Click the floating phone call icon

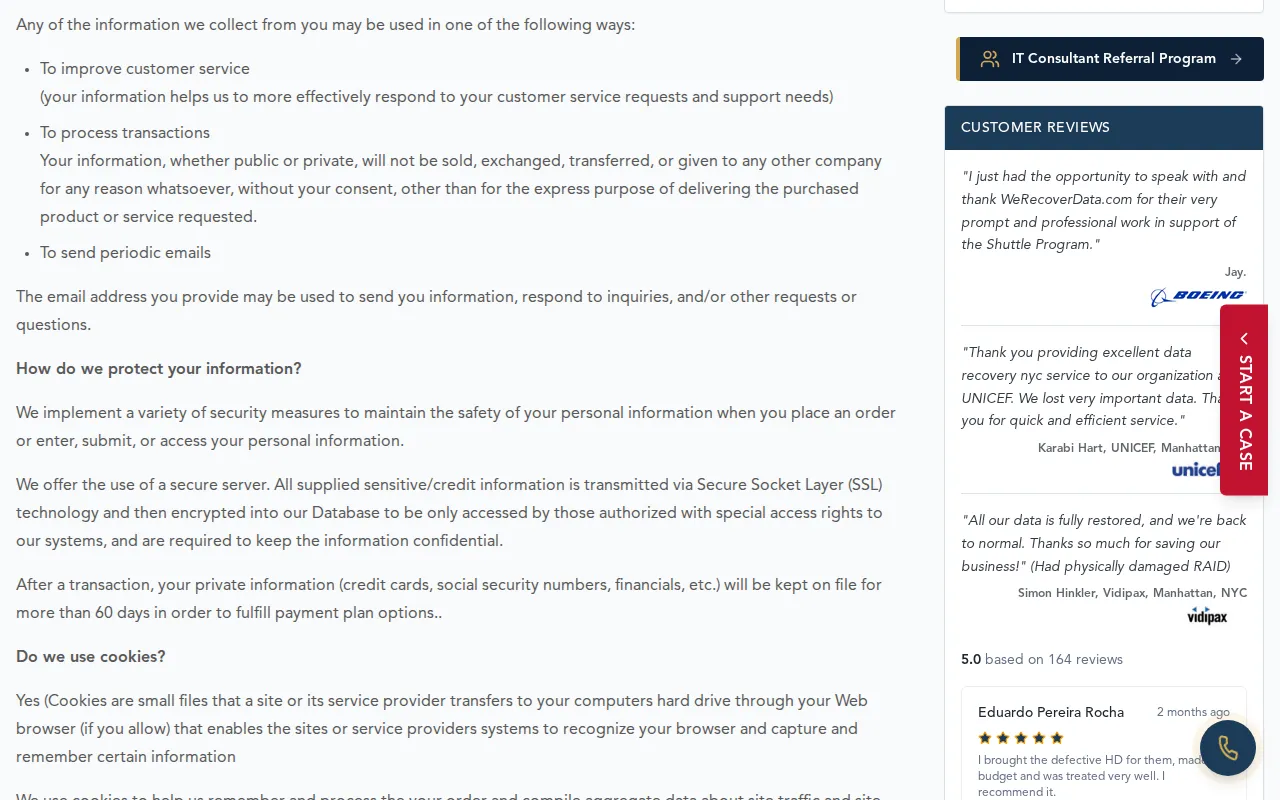1228,748
